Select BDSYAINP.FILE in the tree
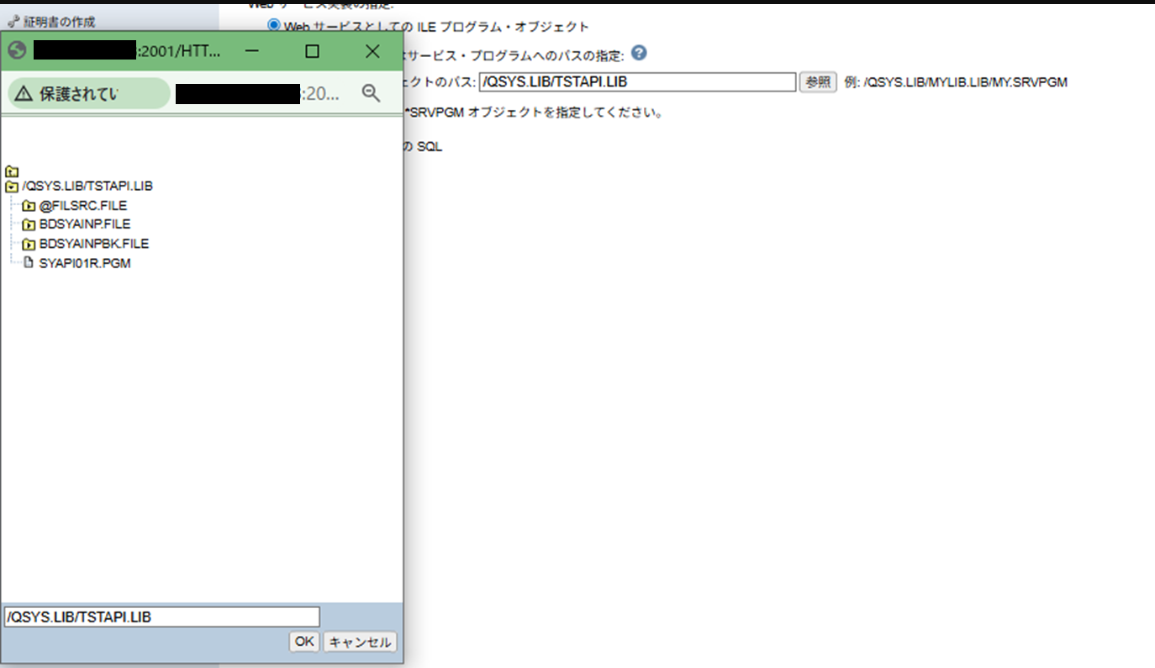Viewport: 1155px width, 668px height. pyautogui.click(x=85, y=224)
